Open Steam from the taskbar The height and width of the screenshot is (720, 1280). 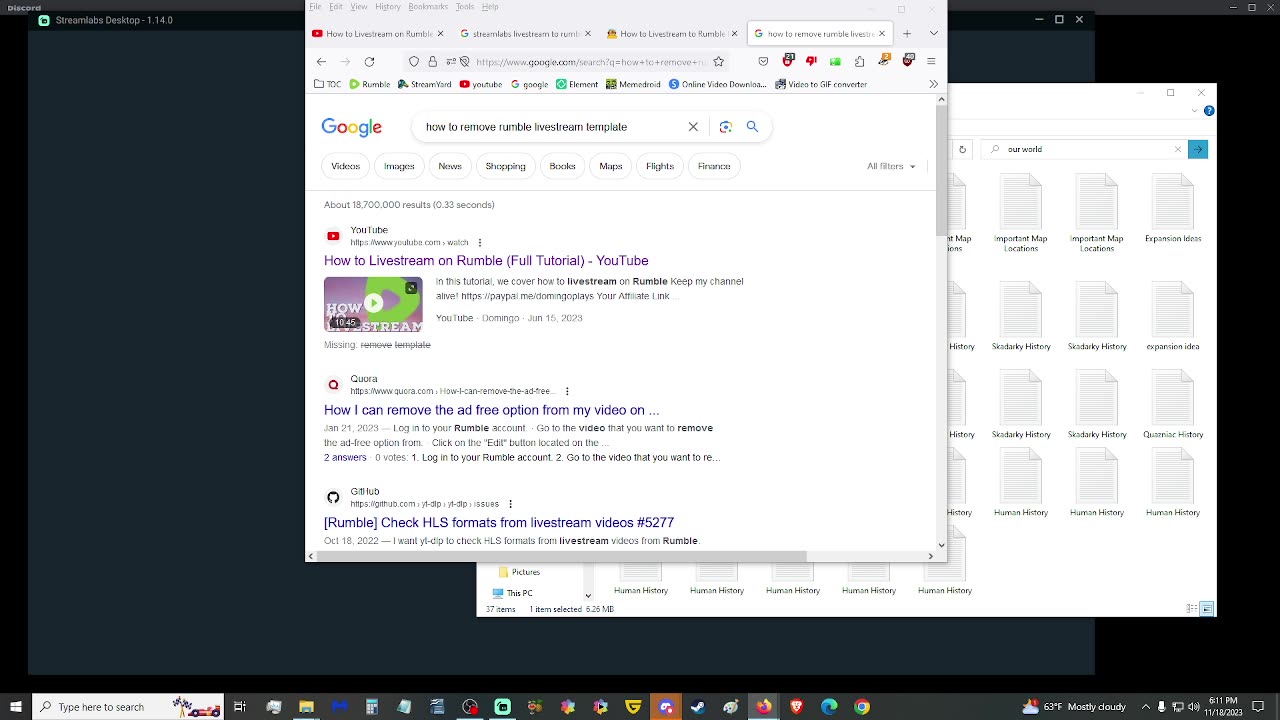698,707
